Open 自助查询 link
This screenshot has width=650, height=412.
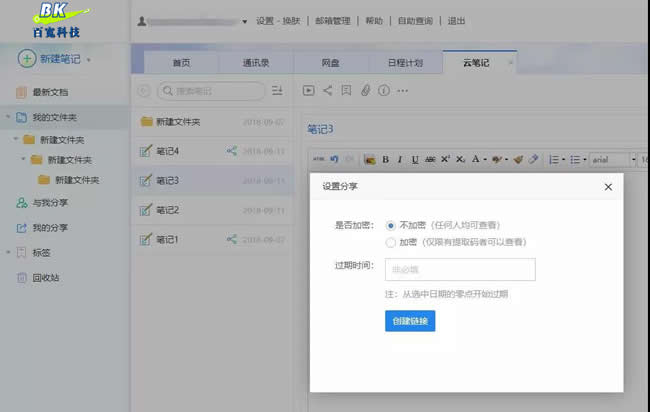[x=415, y=21]
